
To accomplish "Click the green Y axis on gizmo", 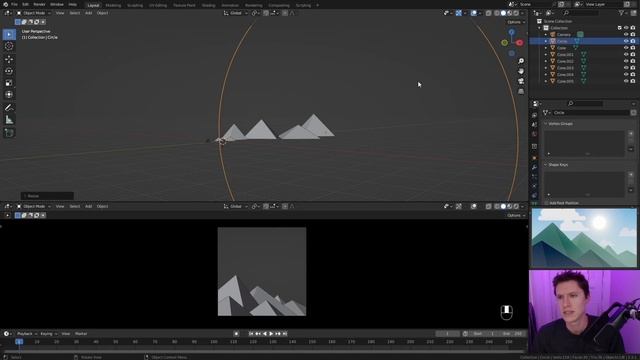I will pyautogui.click(x=504, y=42).
